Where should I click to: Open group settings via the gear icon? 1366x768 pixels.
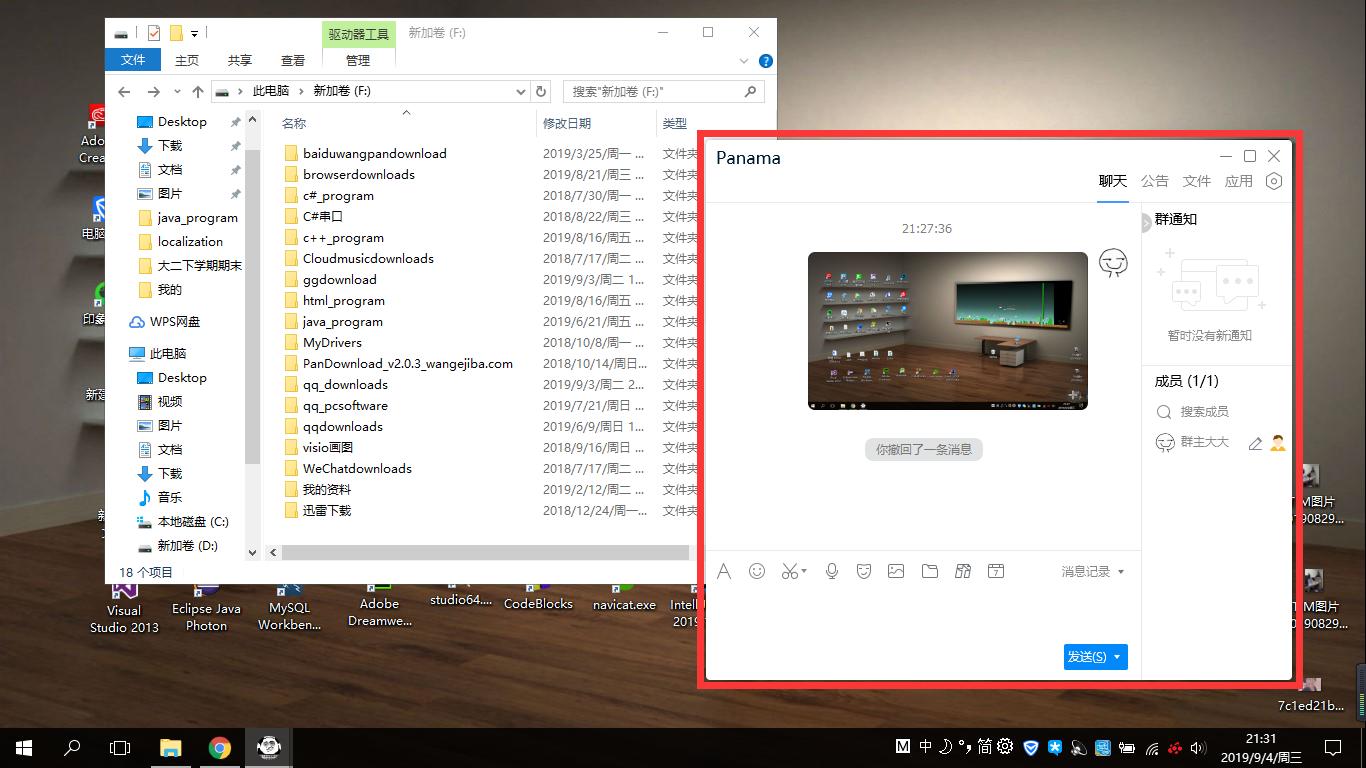(x=1273, y=181)
